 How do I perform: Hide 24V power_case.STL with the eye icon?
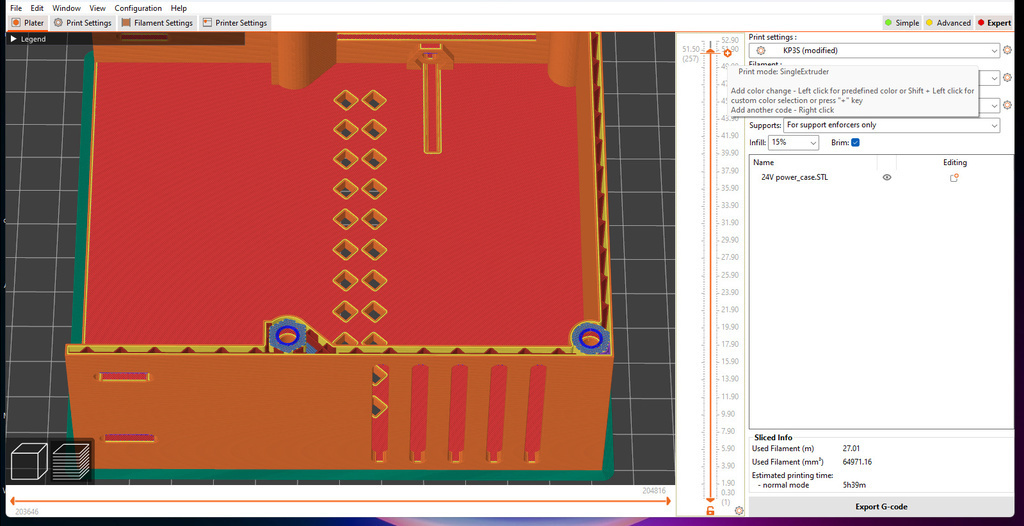coord(887,177)
